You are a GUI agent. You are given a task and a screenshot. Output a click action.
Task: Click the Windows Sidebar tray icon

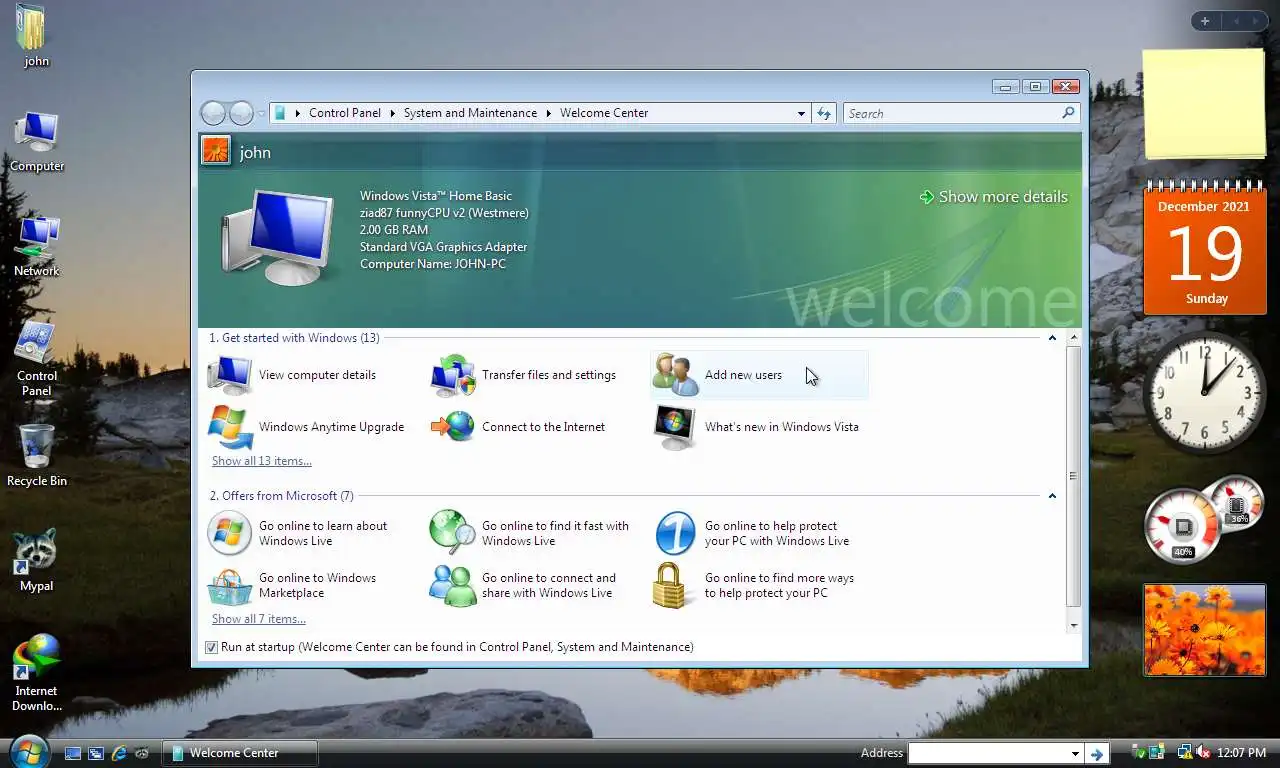(1158, 753)
